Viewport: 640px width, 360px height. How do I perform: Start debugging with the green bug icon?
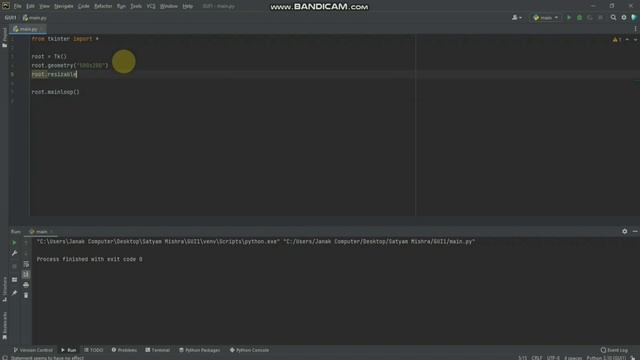point(579,18)
